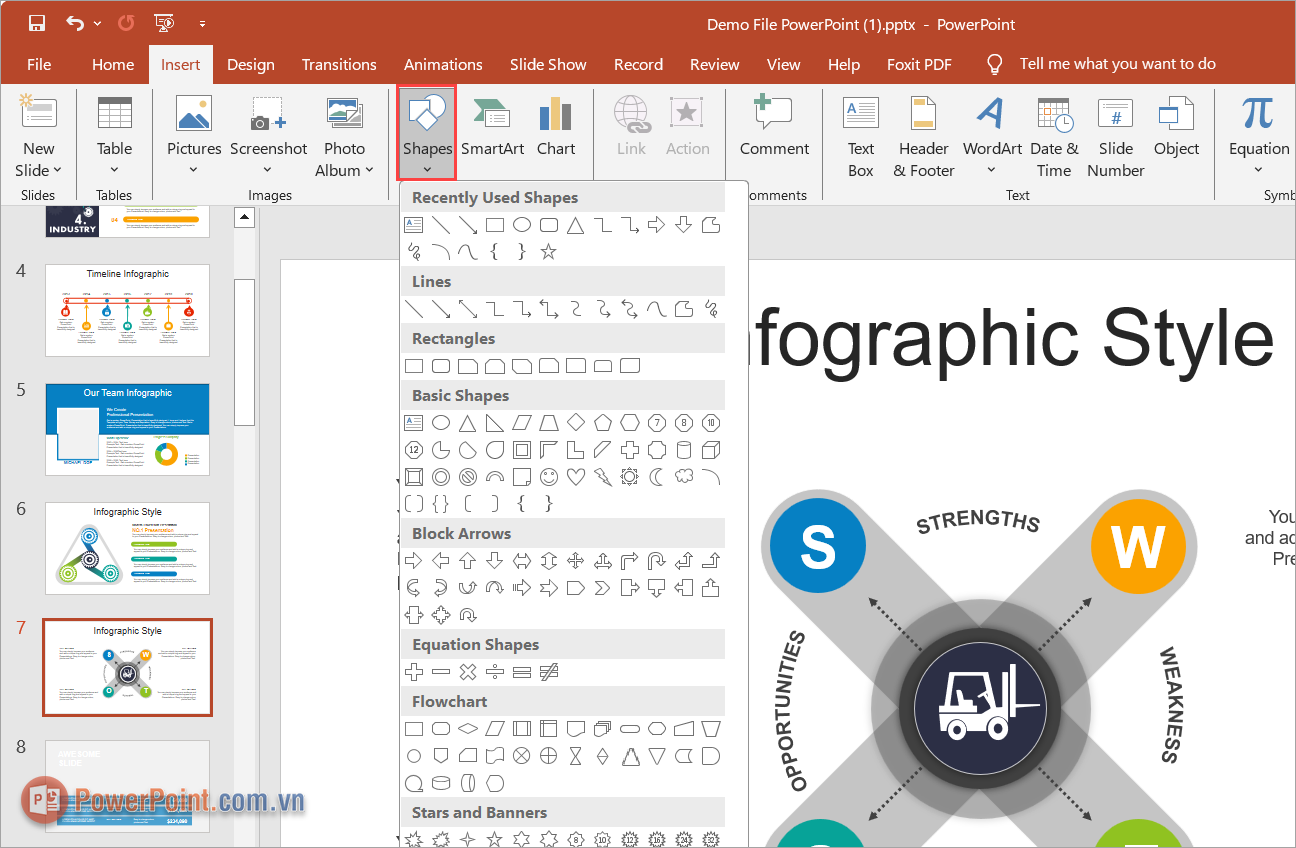1296x848 pixels.
Task: Click the Save icon in title bar
Action: pyautogui.click(x=37, y=24)
